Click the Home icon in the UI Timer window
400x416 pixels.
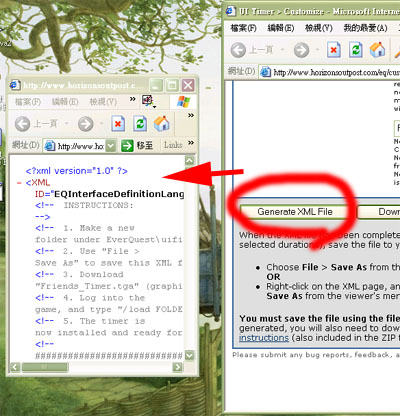point(378,50)
